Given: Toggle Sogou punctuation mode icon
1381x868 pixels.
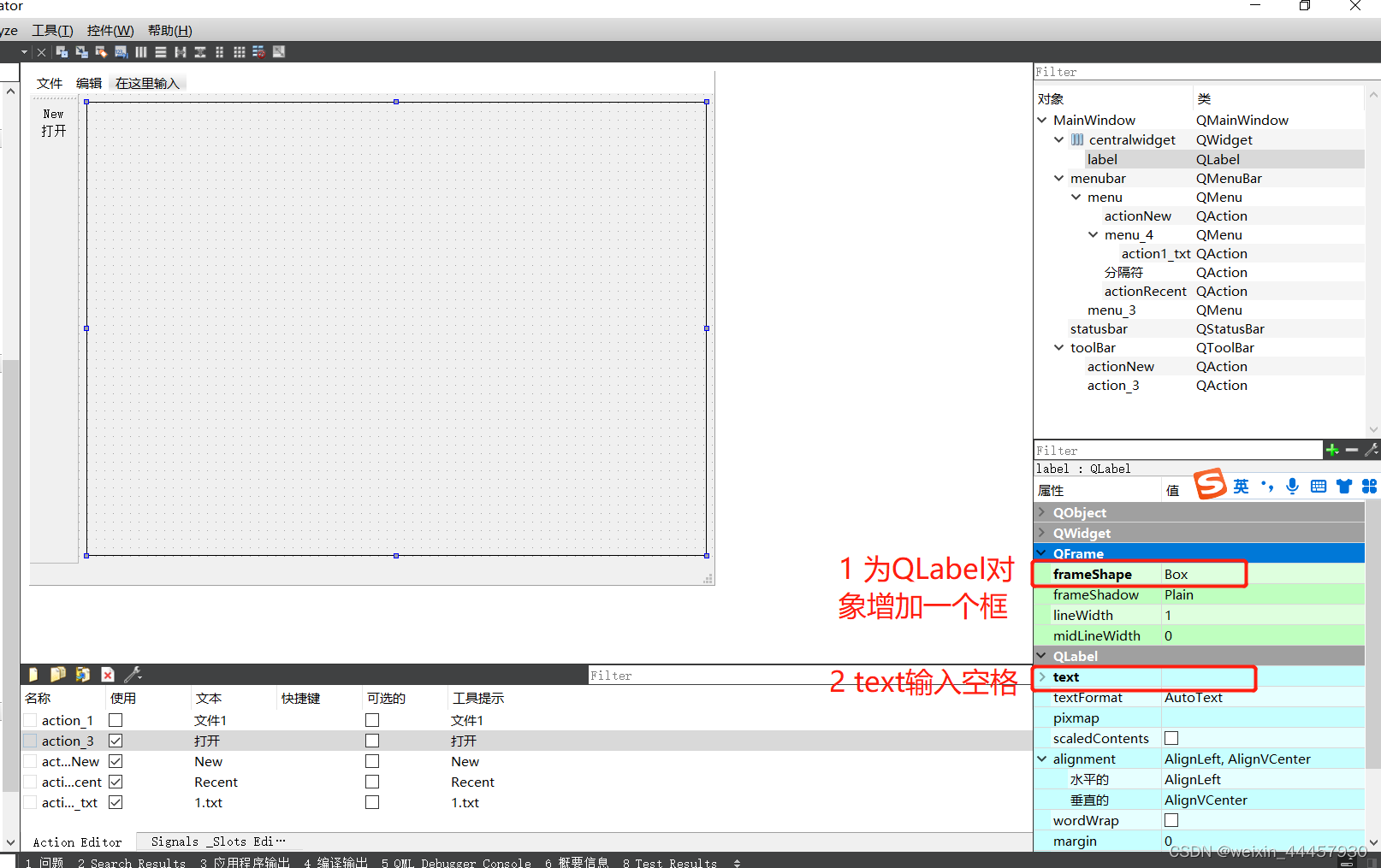Looking at the screenshot, I should pos(1266,486).
